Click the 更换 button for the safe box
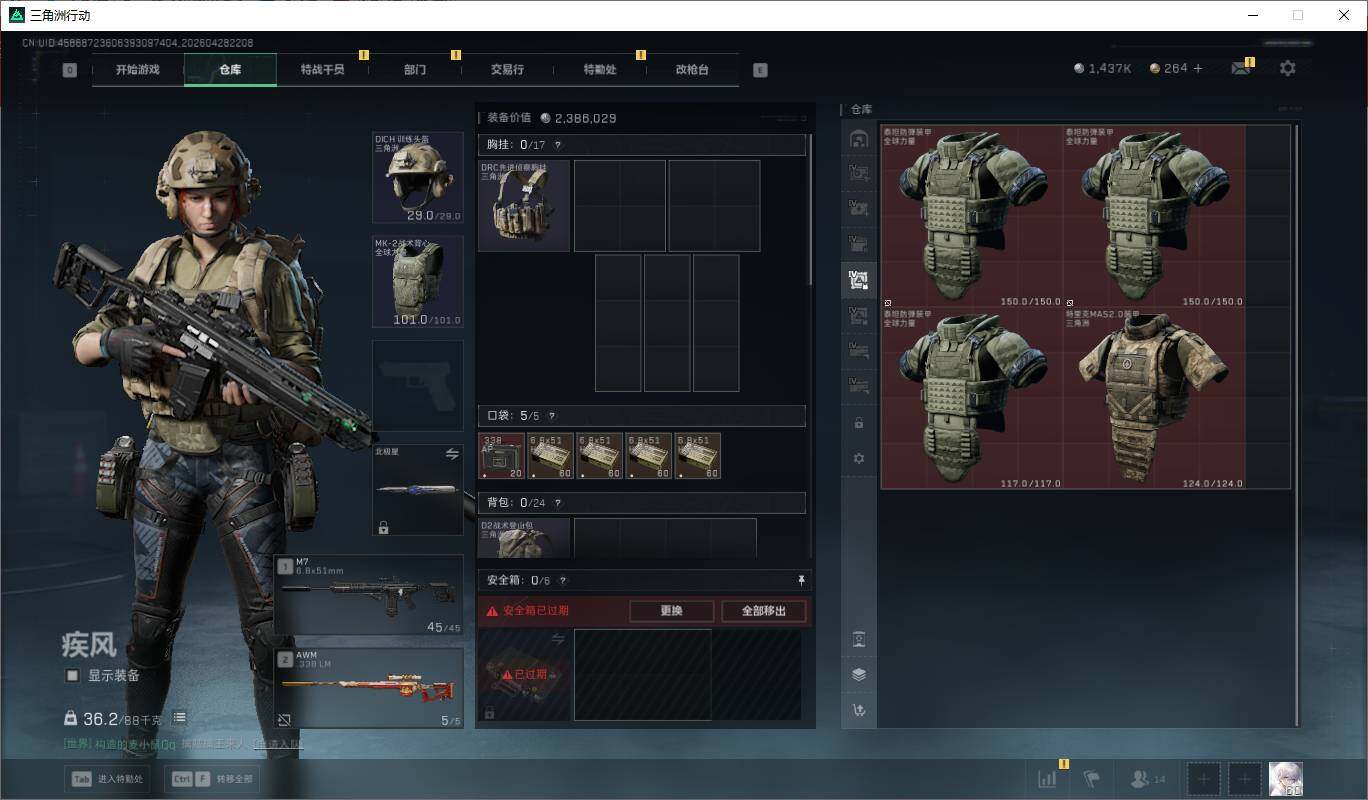The height and width of the screenshot is (800, 1368). (671, 611)
